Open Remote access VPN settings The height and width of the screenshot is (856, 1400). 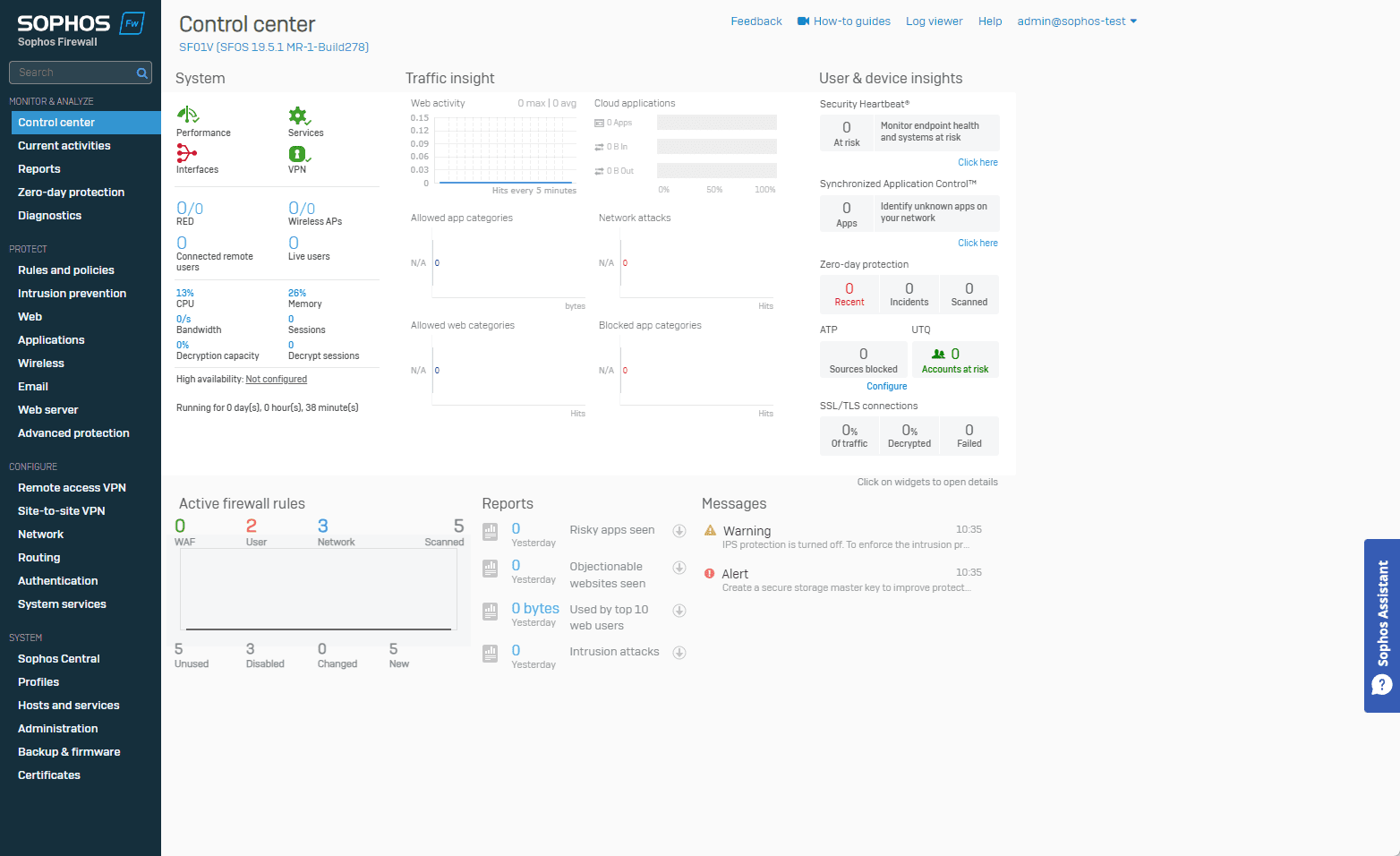(x=73, y=488)
